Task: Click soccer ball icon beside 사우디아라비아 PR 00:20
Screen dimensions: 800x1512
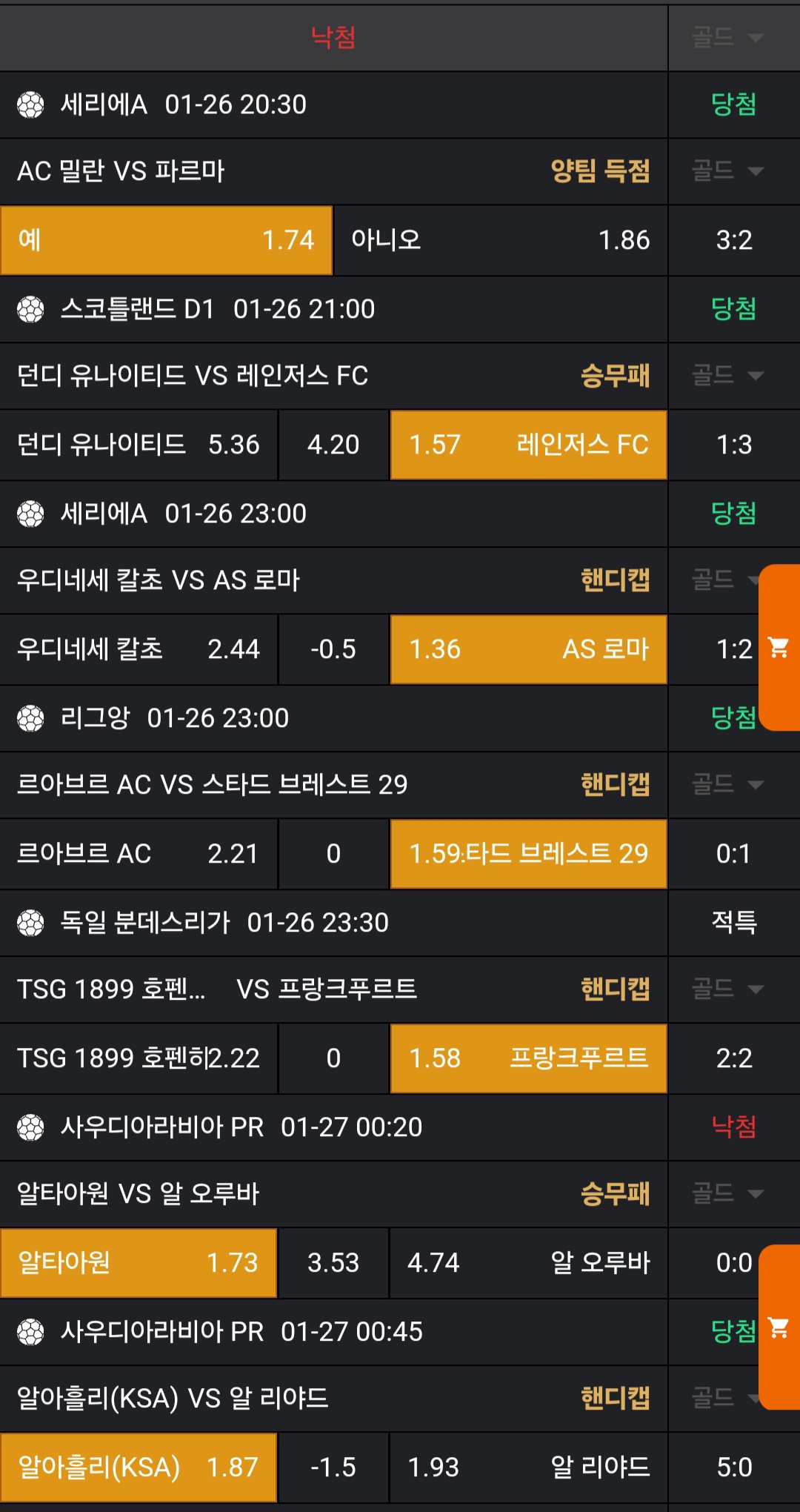Action: [x=30, y=1127]
